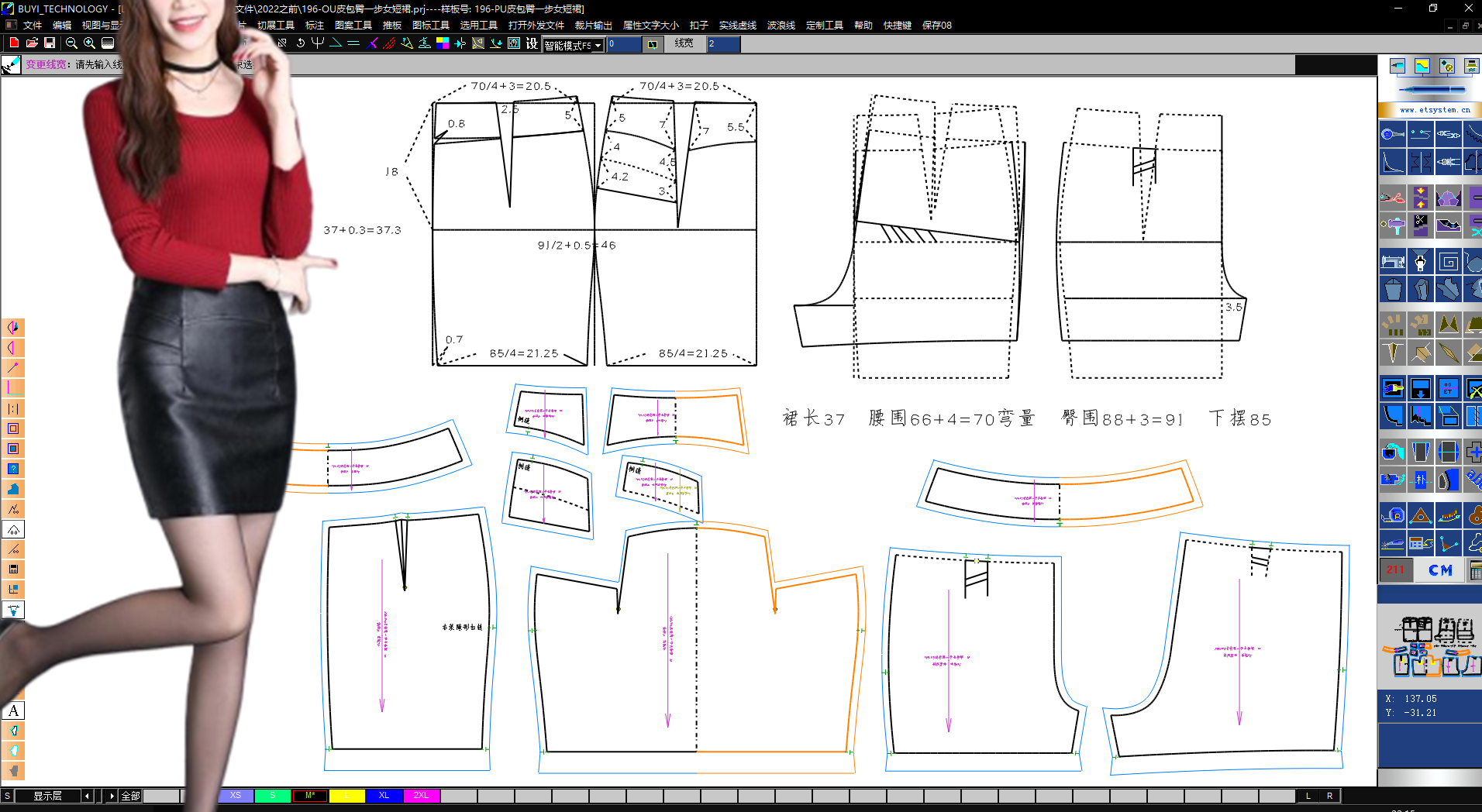Select the ET labeled tool icon

point(1449,388)
